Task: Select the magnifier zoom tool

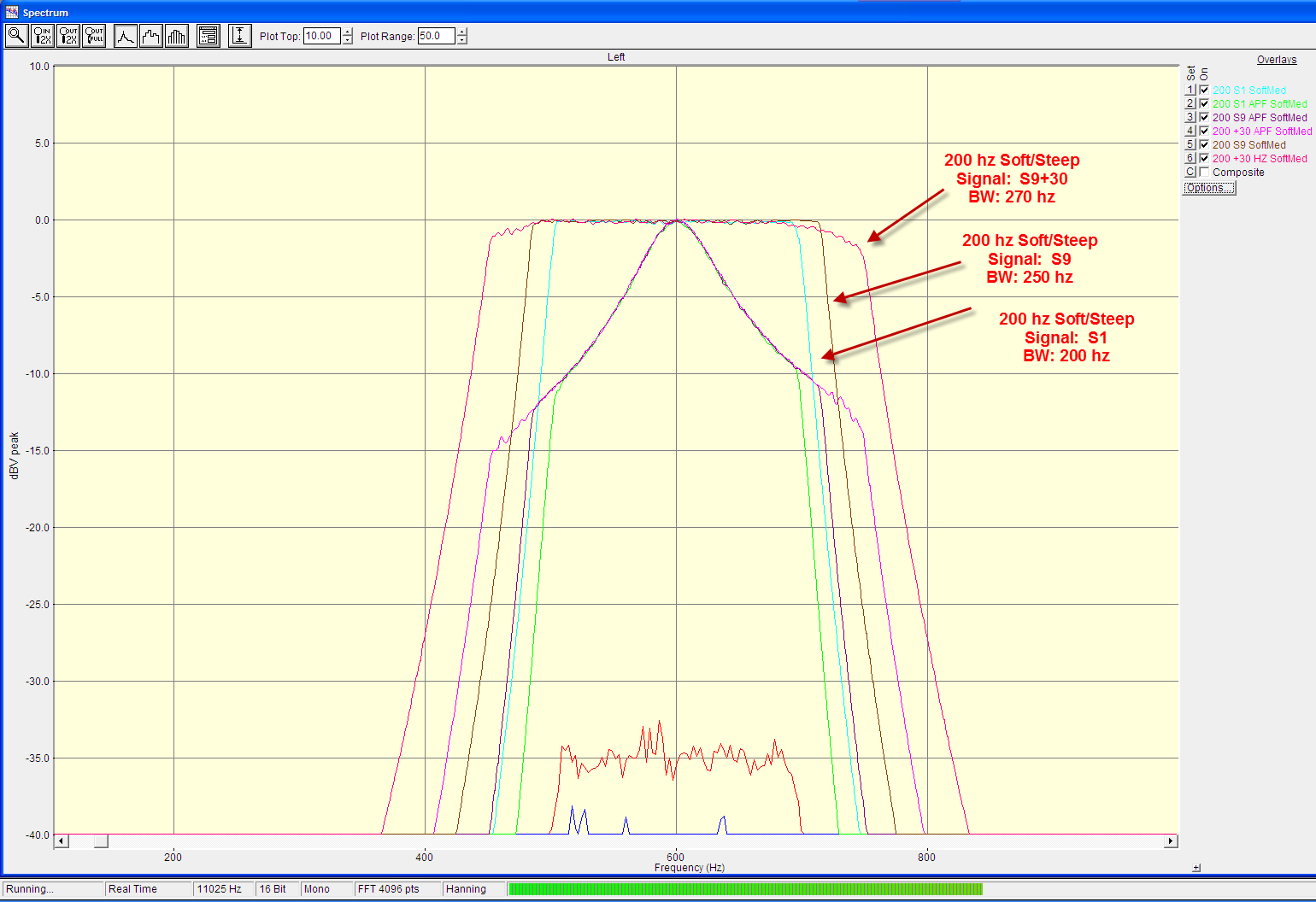Action: tap(16, 36)
